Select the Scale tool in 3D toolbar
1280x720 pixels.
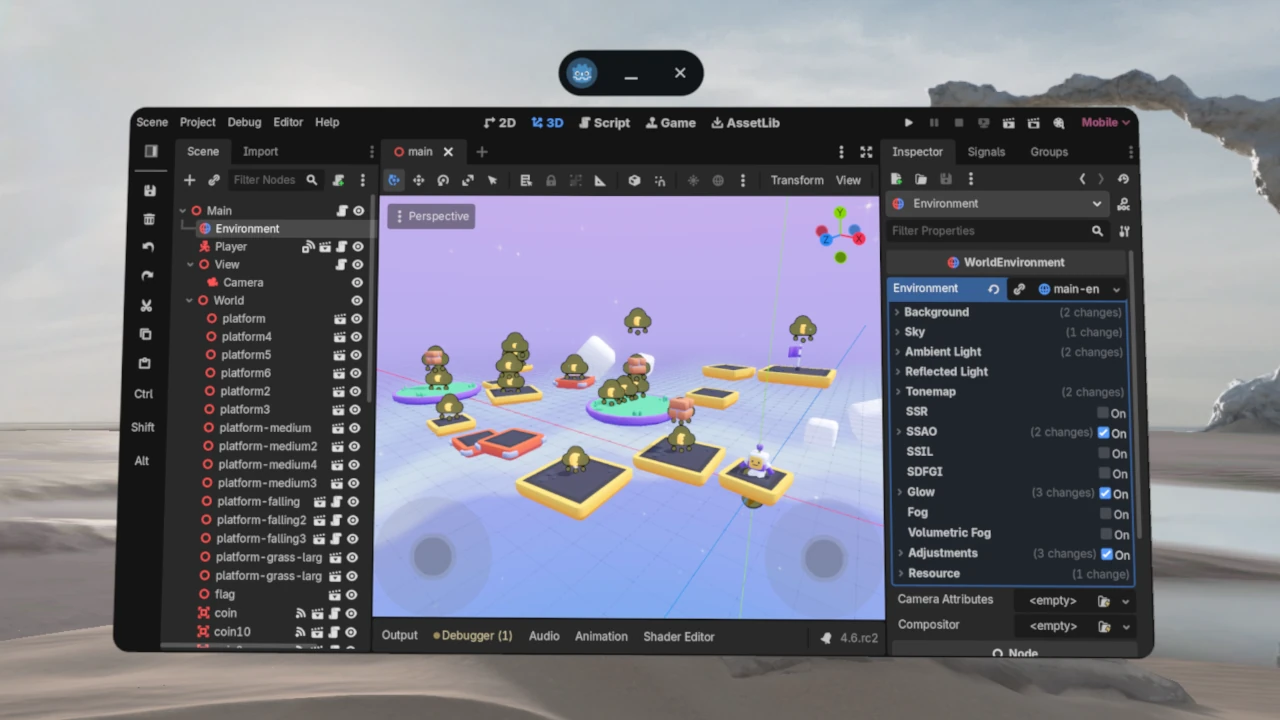(468, 180)
